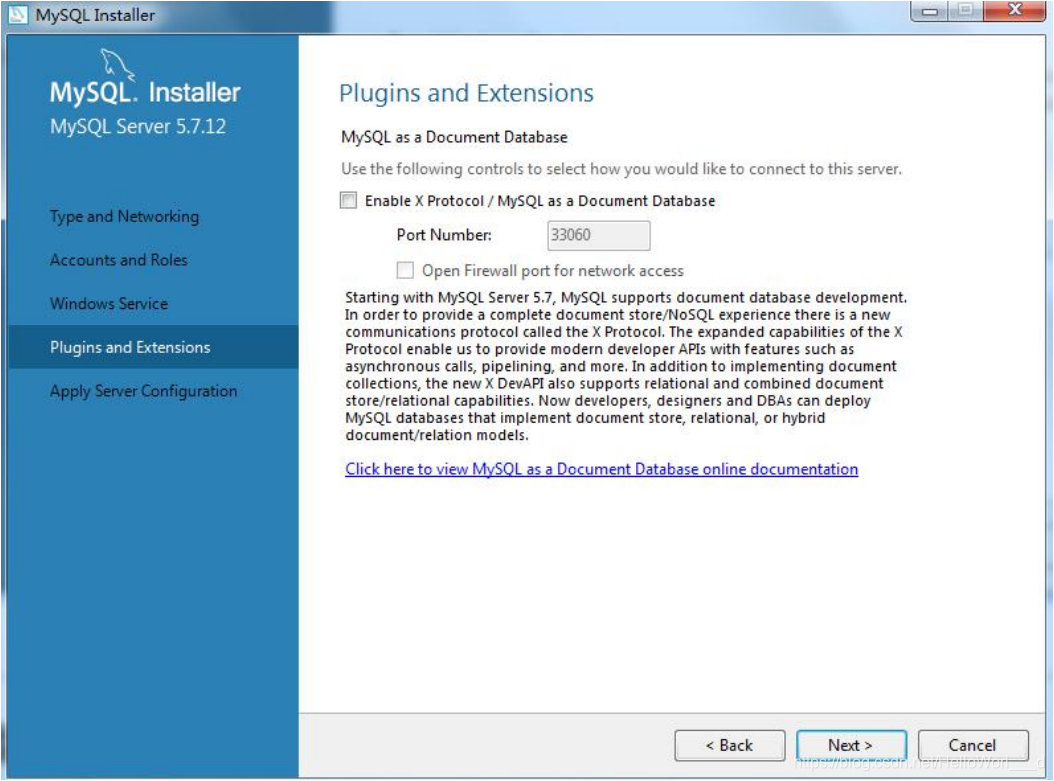Click 'MySQL as a Document Database' subtitle
The width and height of the screenshot is (1054, 781).
(x=454, y=137)
